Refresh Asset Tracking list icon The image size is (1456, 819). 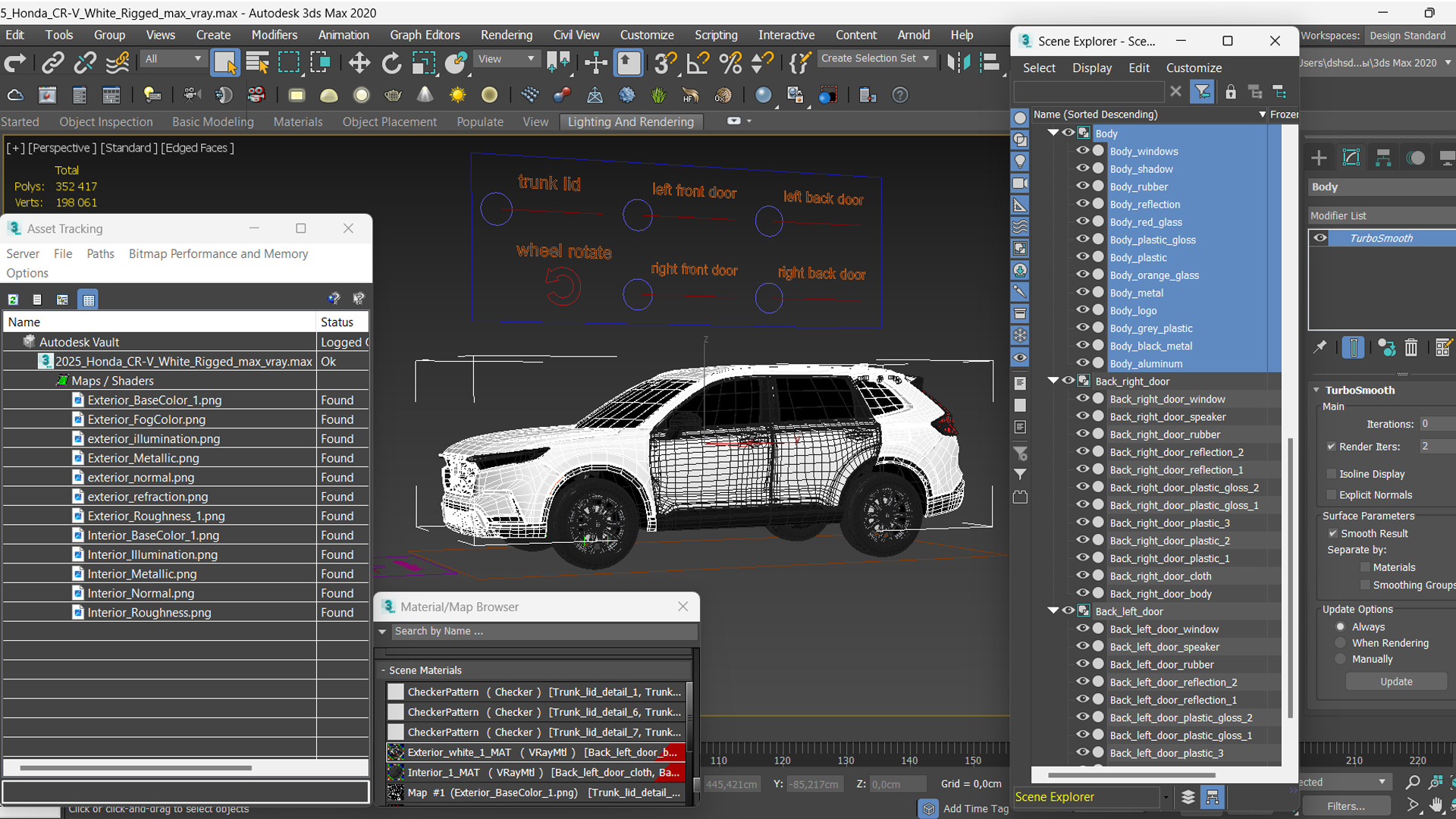13,300
